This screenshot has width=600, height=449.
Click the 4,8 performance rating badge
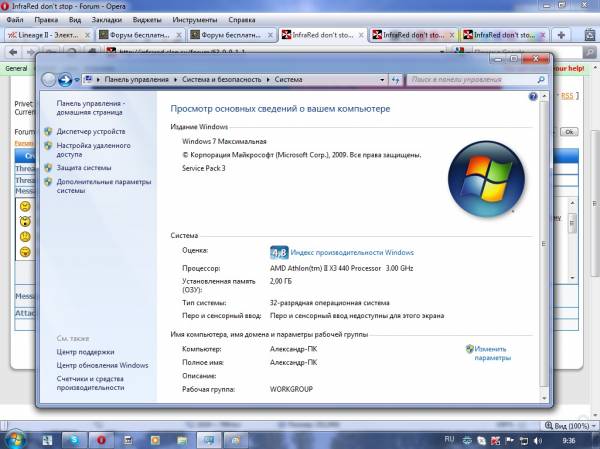click(x=279, y=253)
